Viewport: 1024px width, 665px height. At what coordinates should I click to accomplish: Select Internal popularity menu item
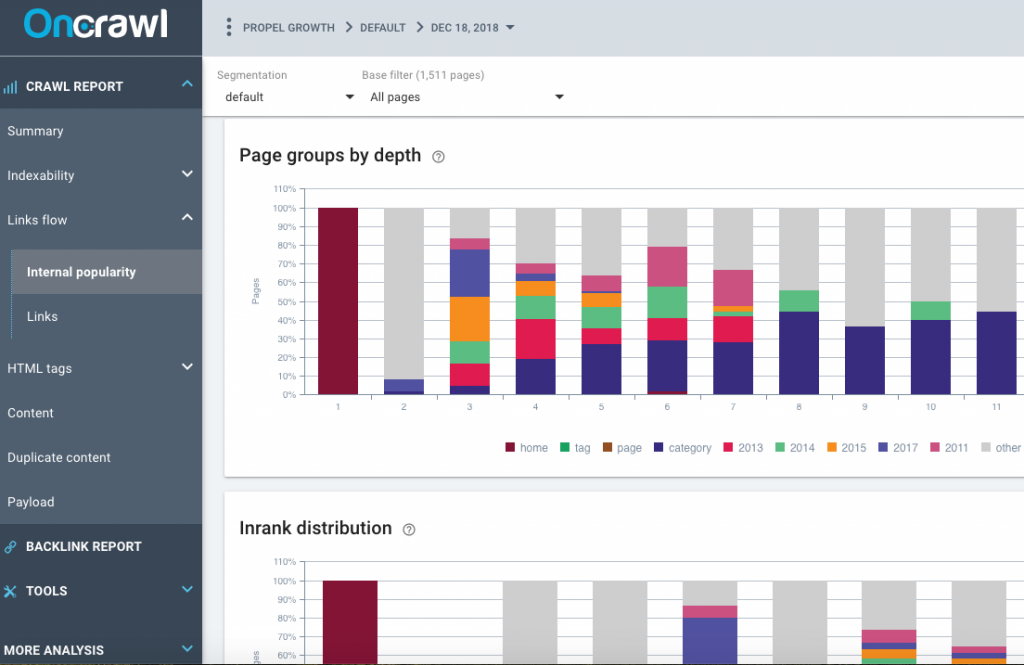point(106,272)
